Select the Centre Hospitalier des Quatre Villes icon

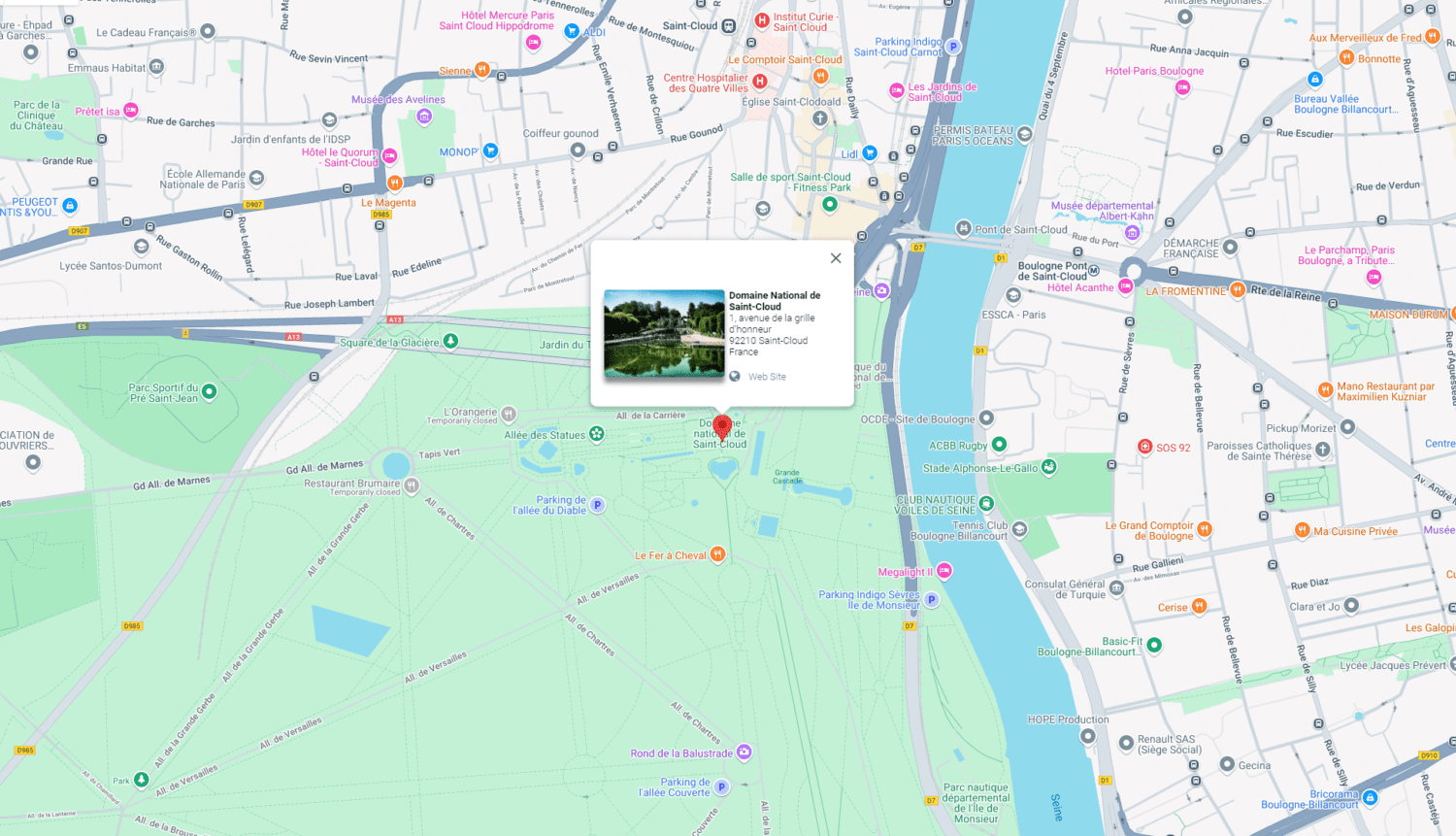pos(760,82)
